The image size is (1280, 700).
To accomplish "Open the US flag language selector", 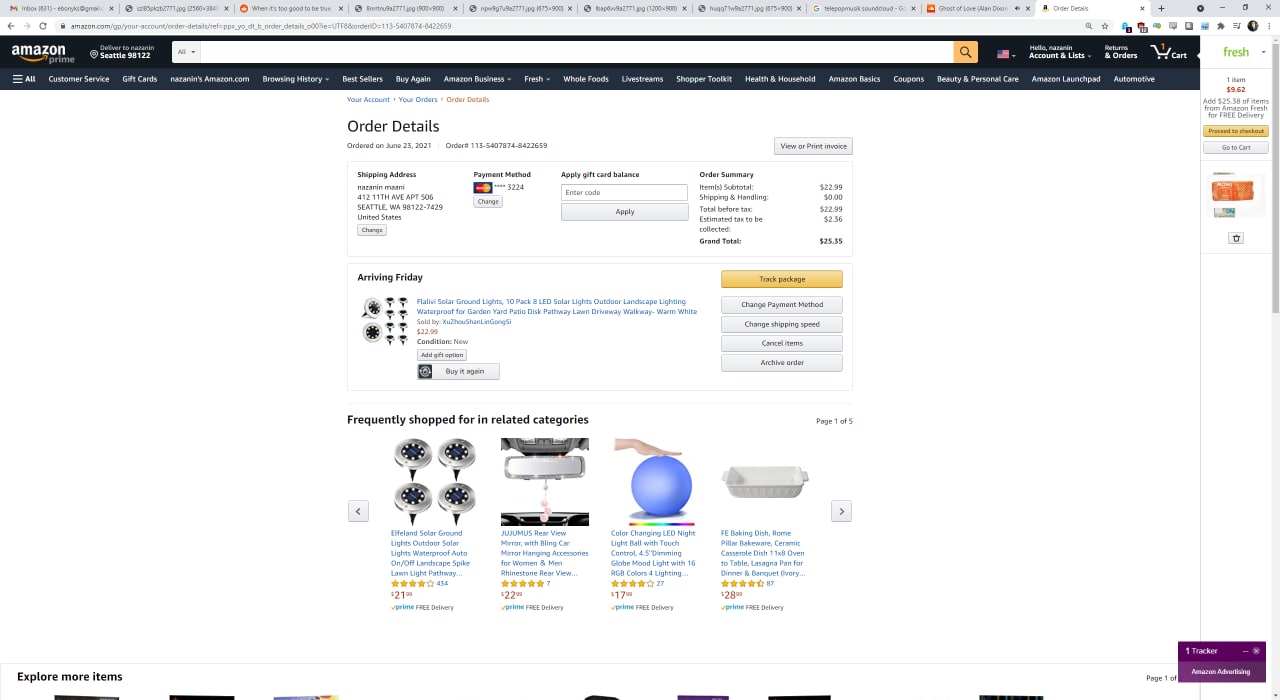I will 1006,54.
